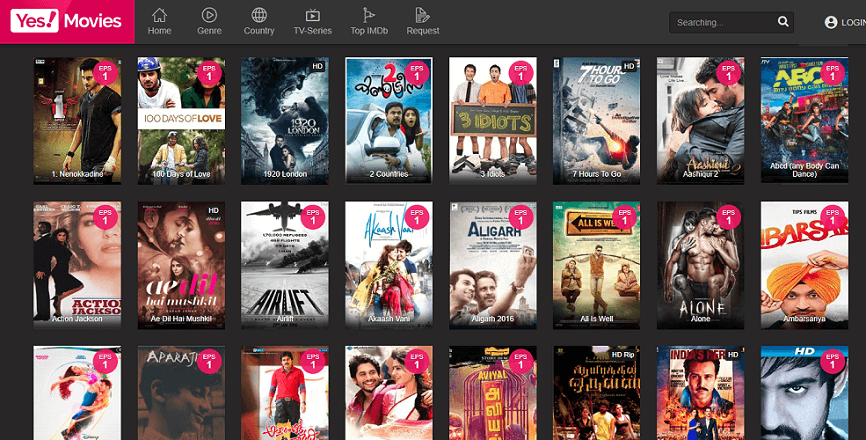Open Akaash Vani movie poster
This screenshot has height=440, width=866.
coord(389,265)
